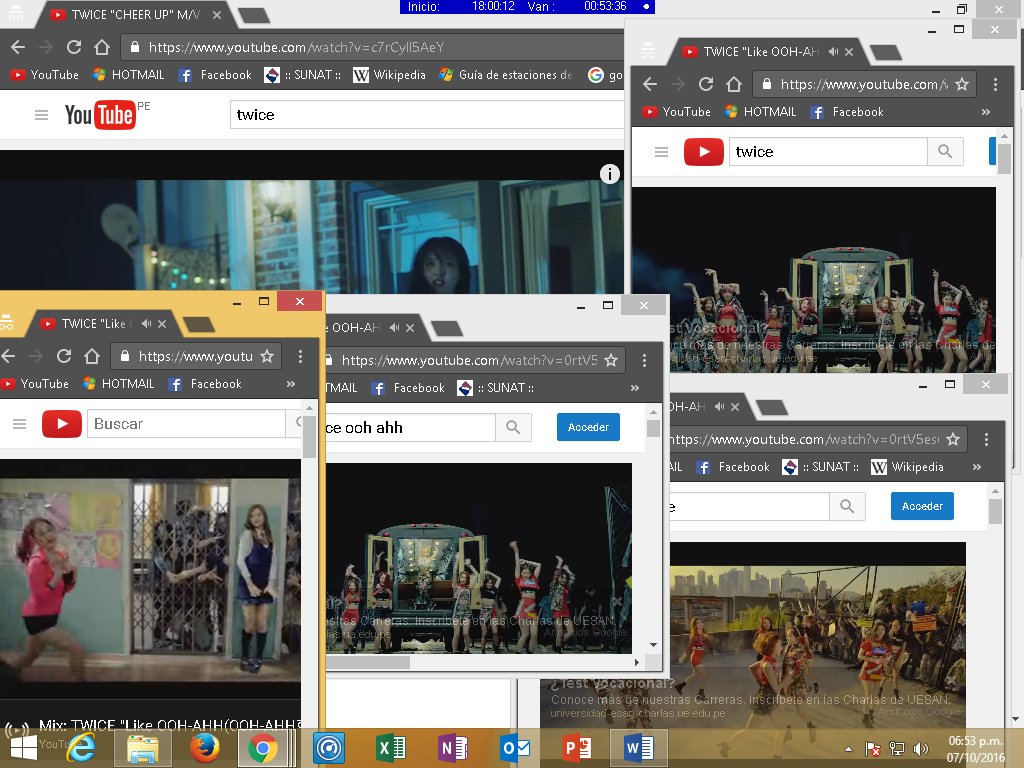Expand bookmarks overflow in bottom-right window
Image resolution: width=1024 pixels, height=768 pixels.
coord(976,466)
